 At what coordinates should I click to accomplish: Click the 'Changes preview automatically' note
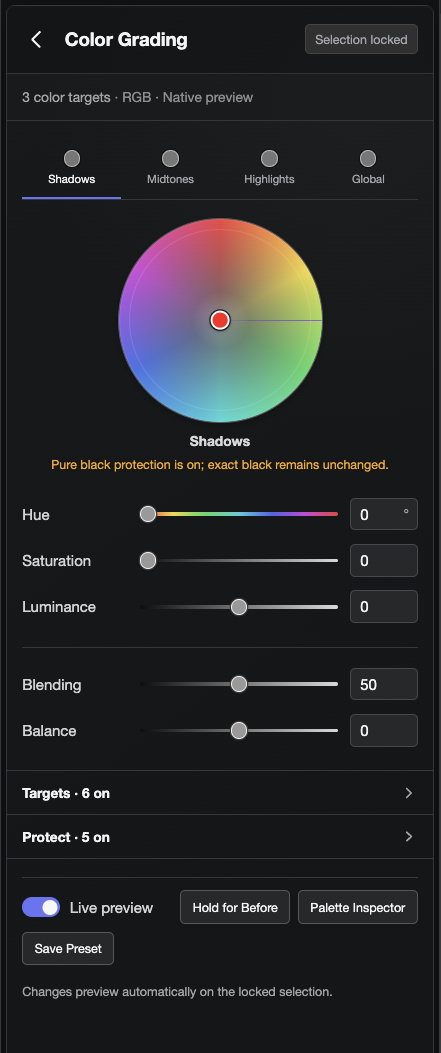coord(177,991)
